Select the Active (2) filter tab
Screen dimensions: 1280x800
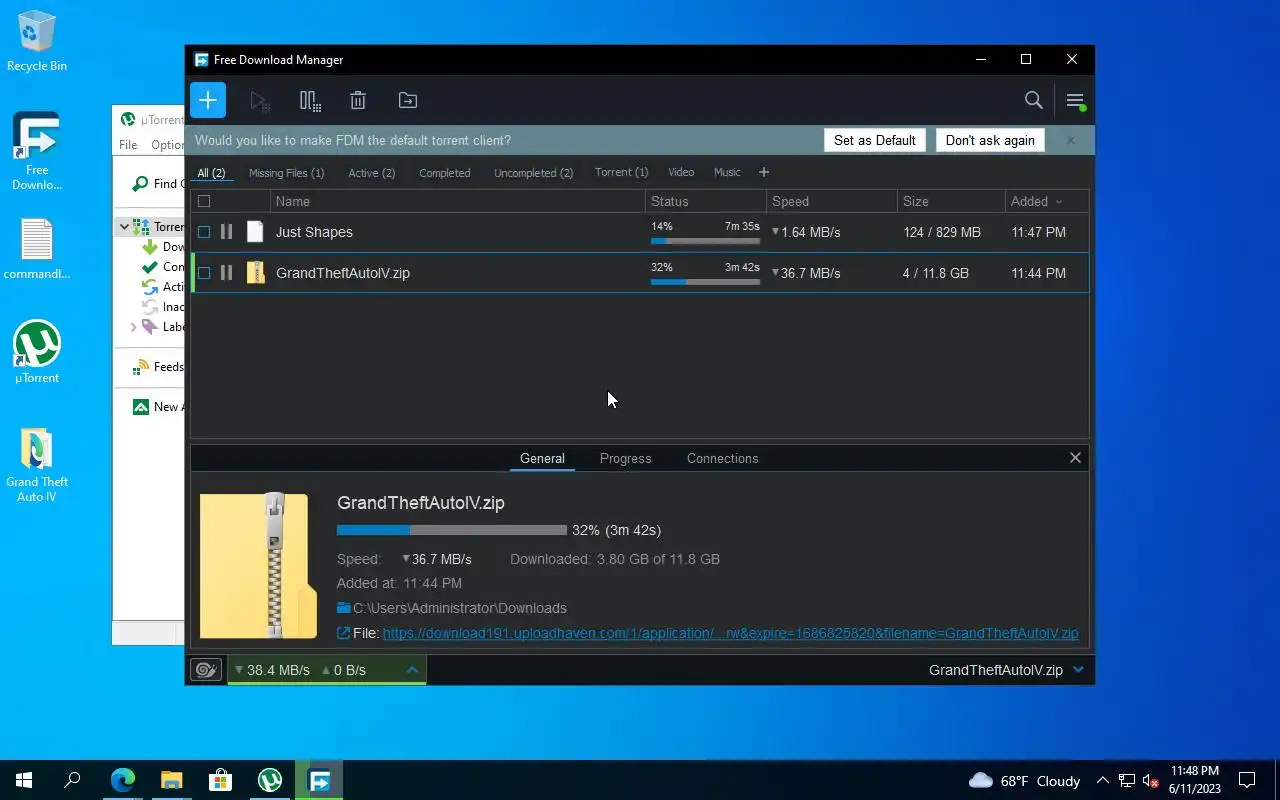click(x=372, y=173)
